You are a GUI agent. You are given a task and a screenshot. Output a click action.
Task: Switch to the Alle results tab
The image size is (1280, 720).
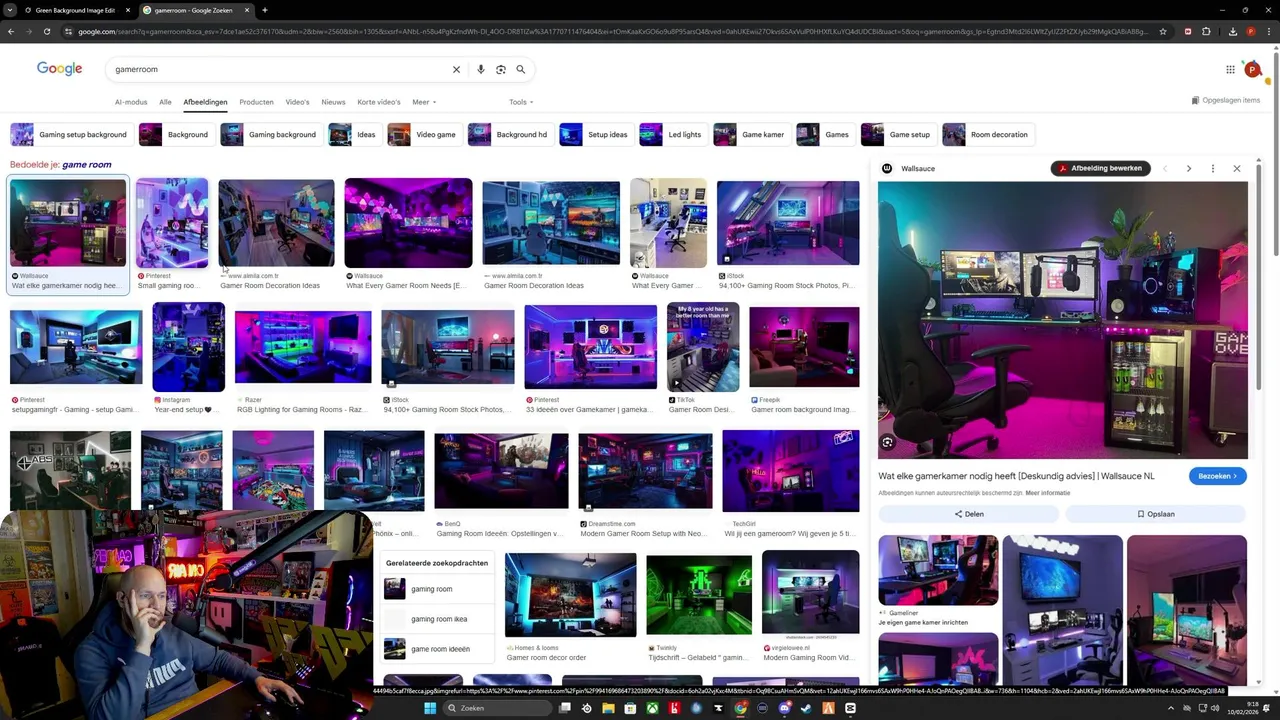click(x=165, y=102)
